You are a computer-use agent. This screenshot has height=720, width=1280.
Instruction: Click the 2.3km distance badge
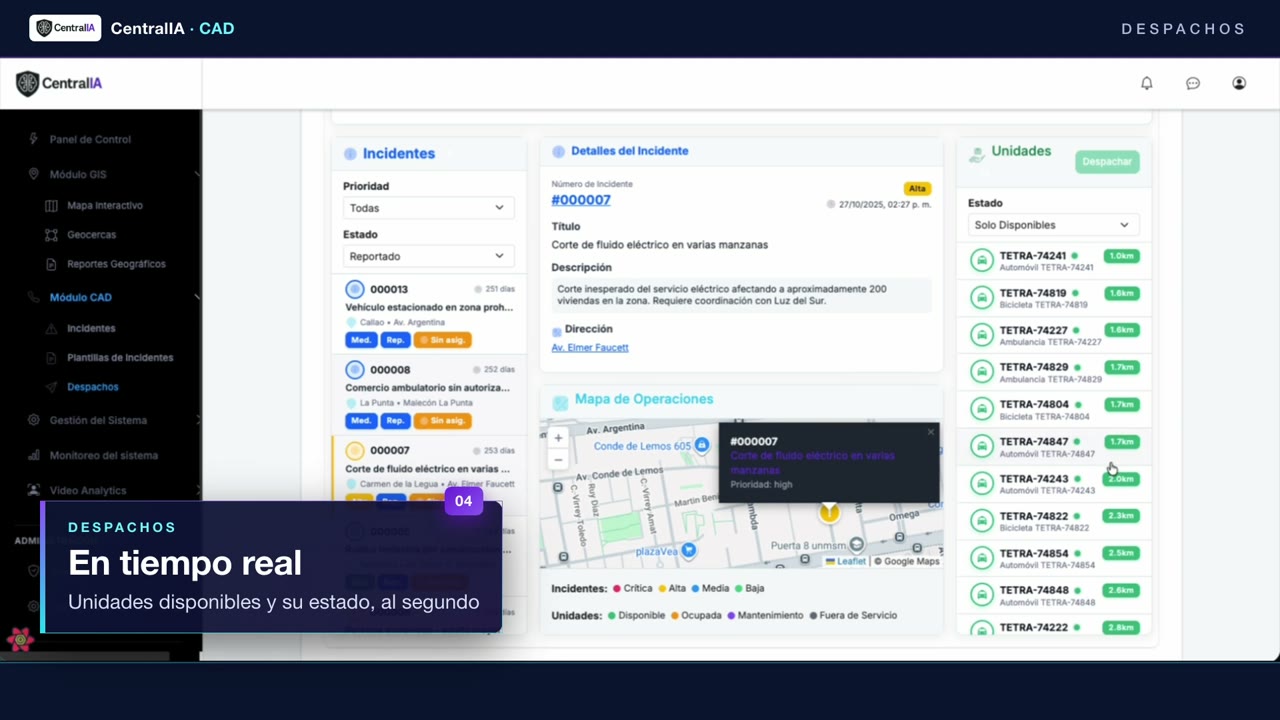click(x=1122, y=516)
